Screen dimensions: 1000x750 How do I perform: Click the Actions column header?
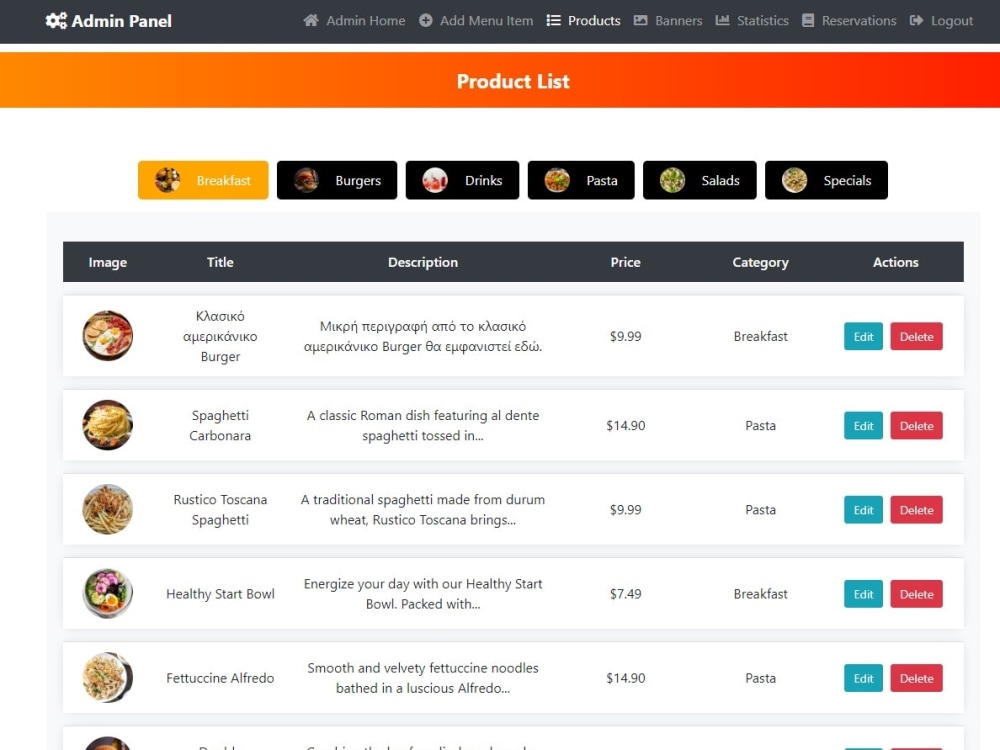coord(895,262)
